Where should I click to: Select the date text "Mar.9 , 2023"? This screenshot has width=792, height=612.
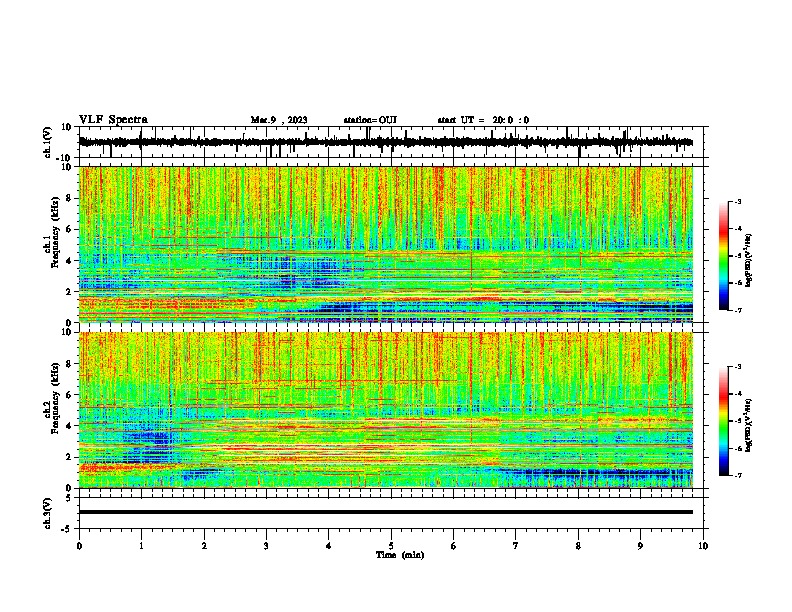[x=279, y=120]
